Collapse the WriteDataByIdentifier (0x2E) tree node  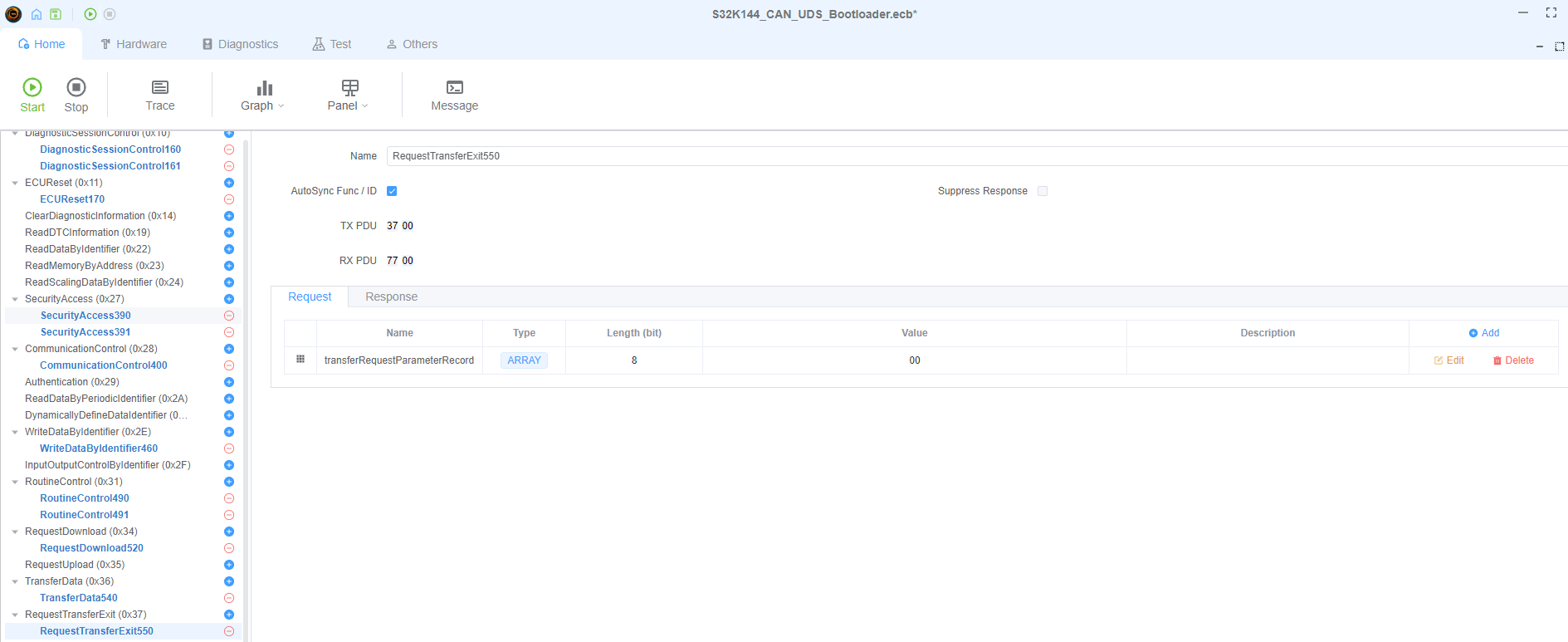coord(15,432)
